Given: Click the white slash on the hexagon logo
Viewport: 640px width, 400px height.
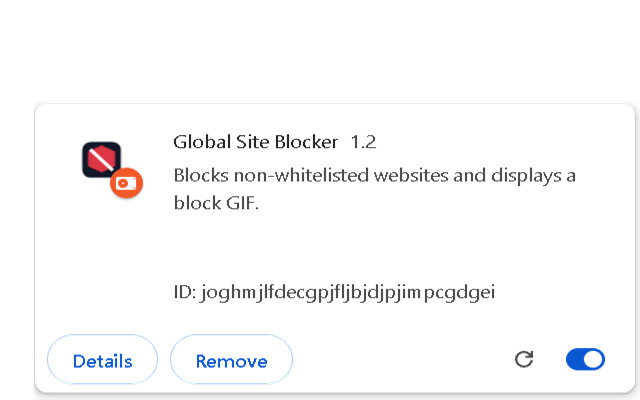Looking at the screenshot, I should [x=102, y=160].
